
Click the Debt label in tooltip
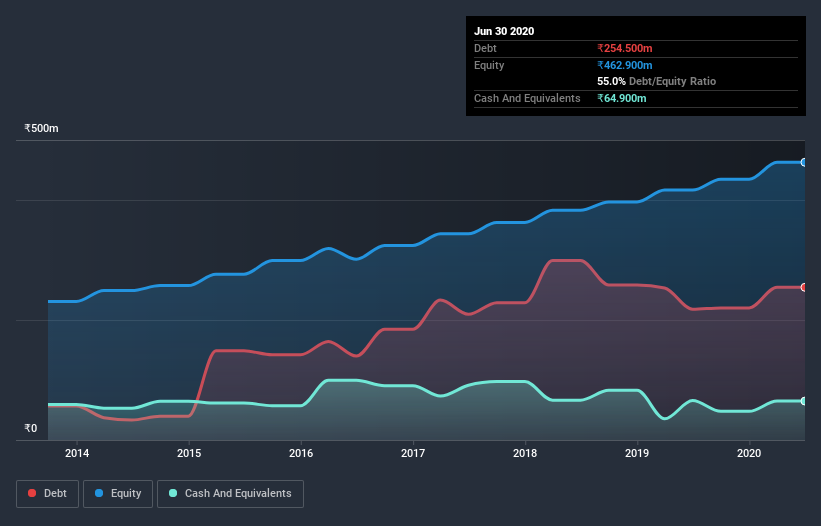tap(485, 48)
